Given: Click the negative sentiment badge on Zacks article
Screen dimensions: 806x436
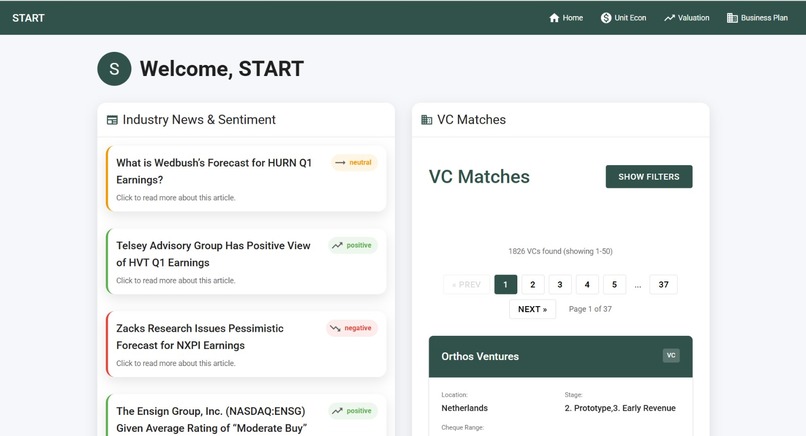Looking at the screenshot, I should point(352,328).
